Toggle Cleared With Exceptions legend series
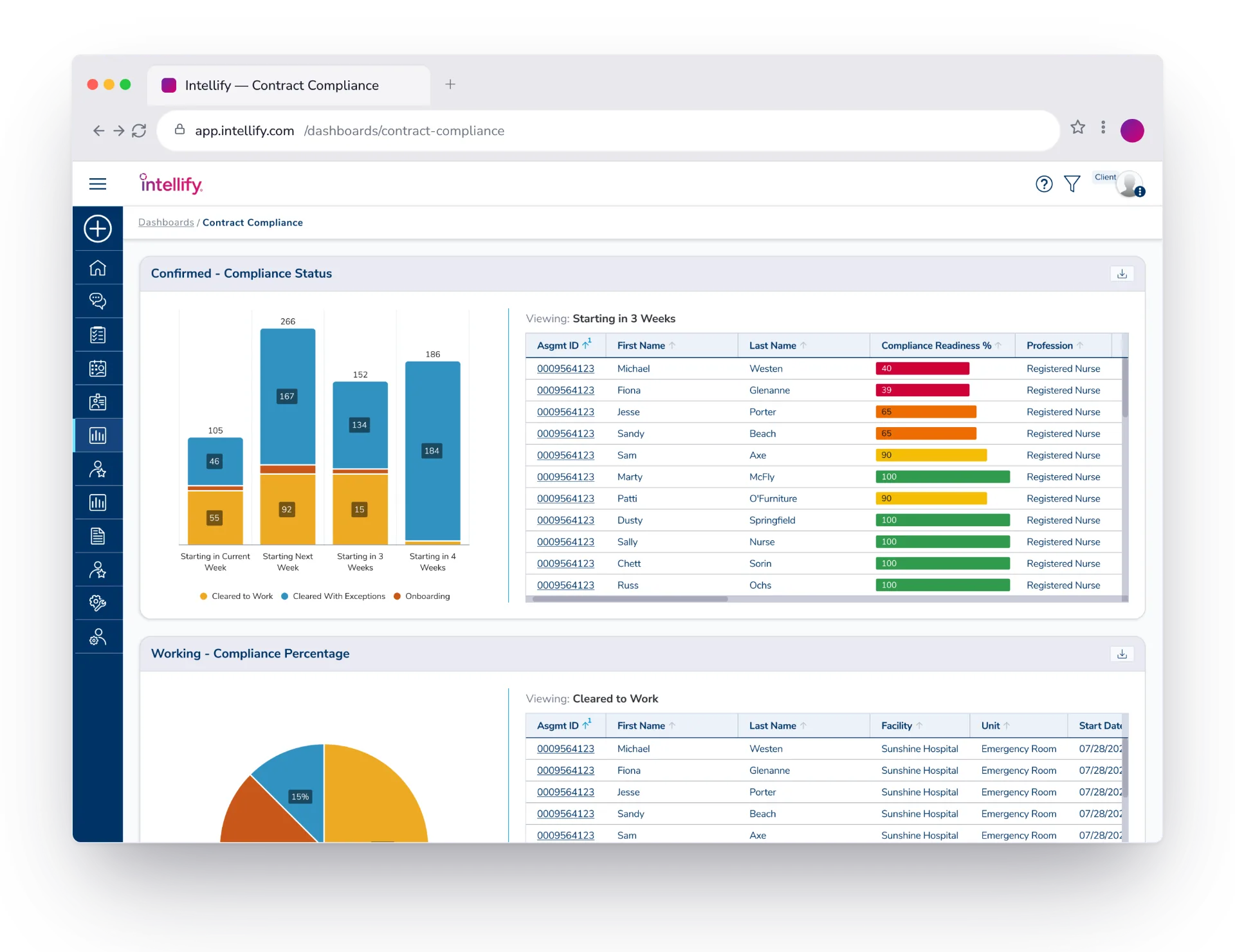The width and height of the screenshot is (1235, 952). [333, 596]
